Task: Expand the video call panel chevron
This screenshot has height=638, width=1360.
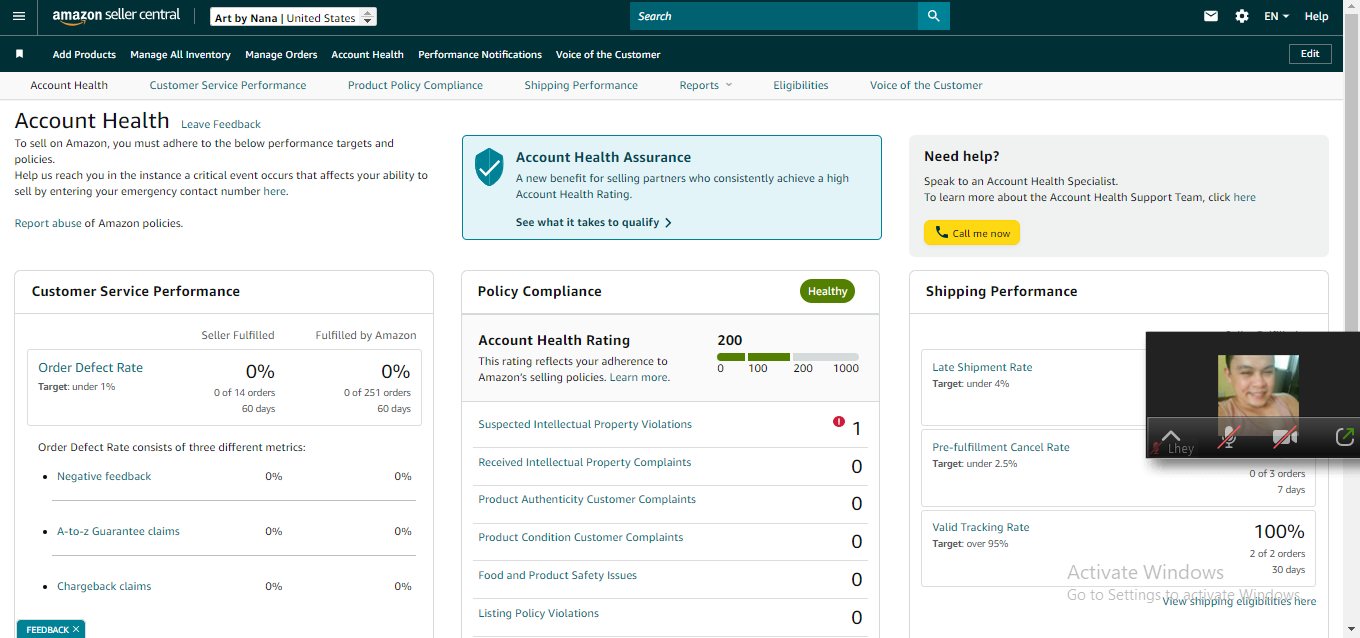Action: [1171, 436]
